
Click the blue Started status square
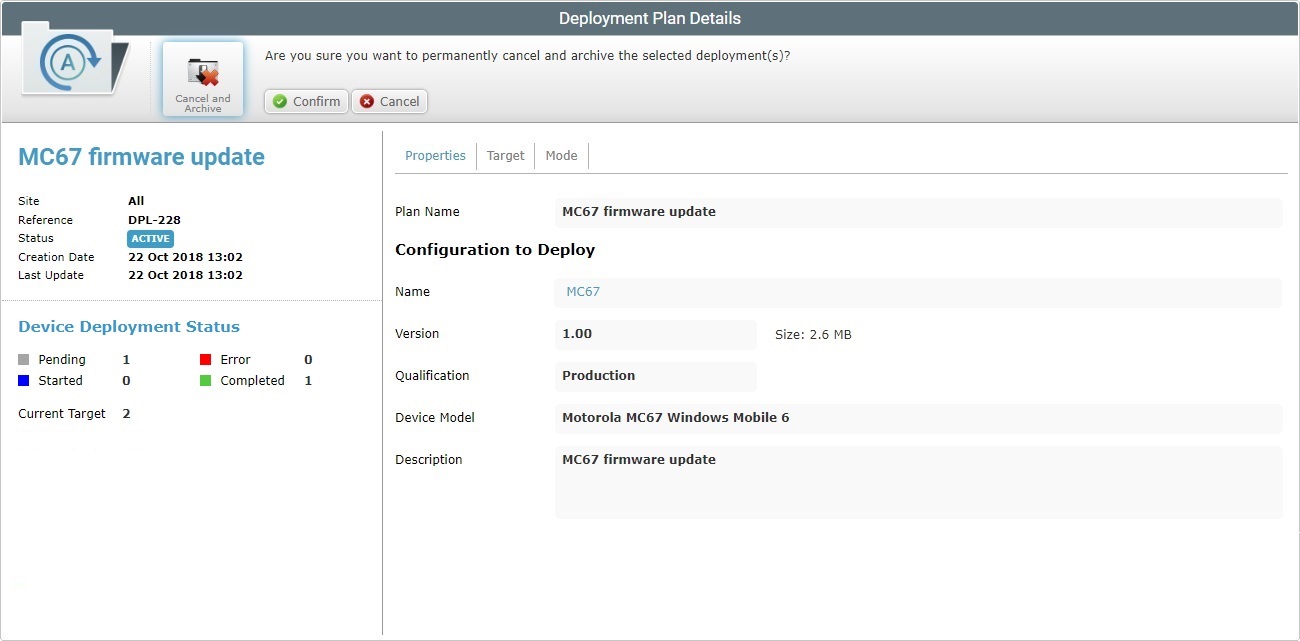pyautogui.click(x=21, y=380)
